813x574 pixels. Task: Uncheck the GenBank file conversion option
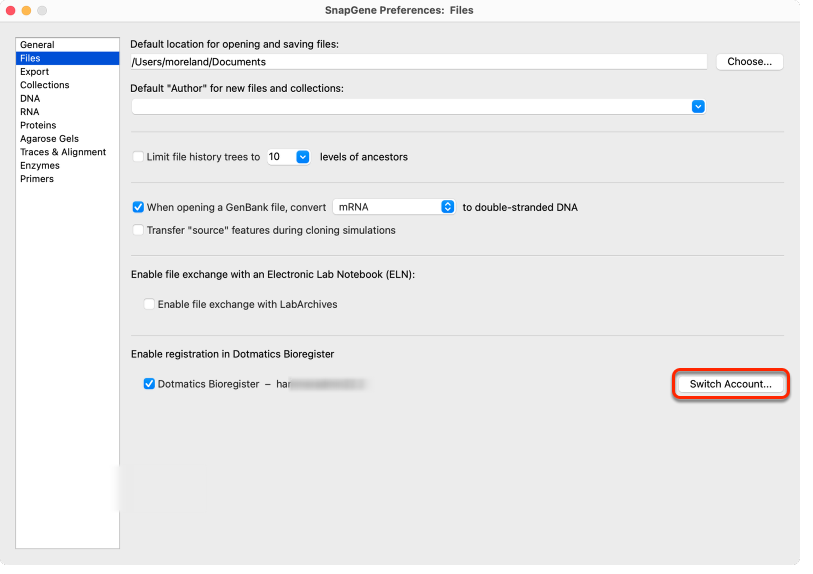(138, 207)
